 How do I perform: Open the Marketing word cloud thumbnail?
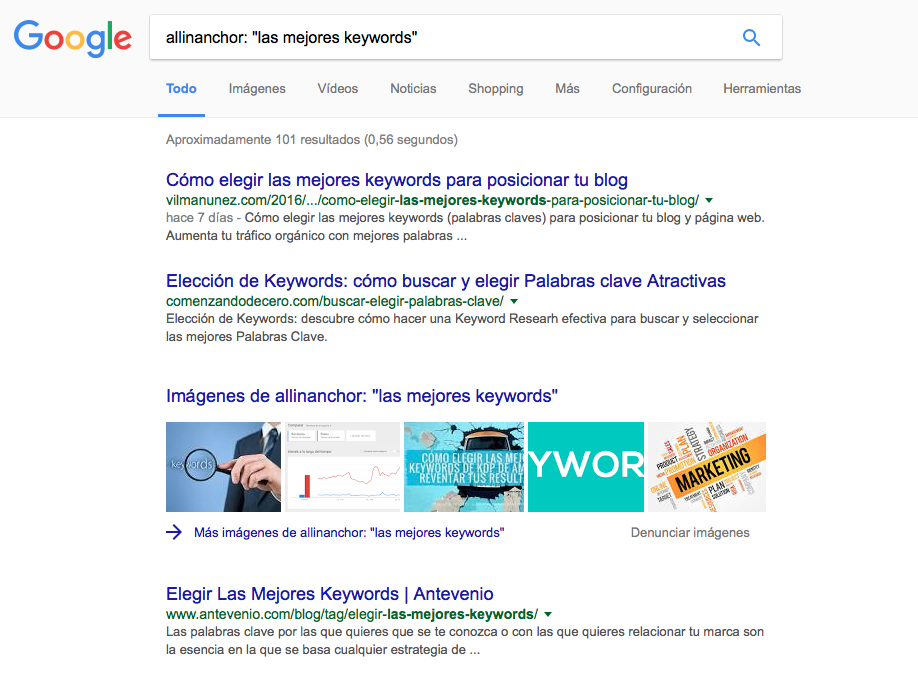pos(707,467)
